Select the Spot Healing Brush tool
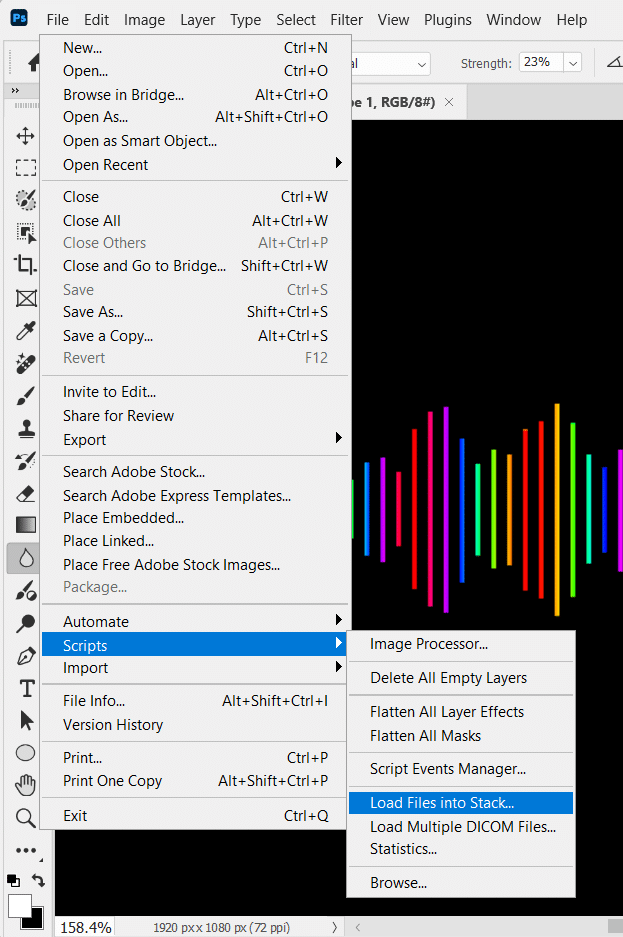This screenshot has width=623, height=937. (x=25, y=363)
